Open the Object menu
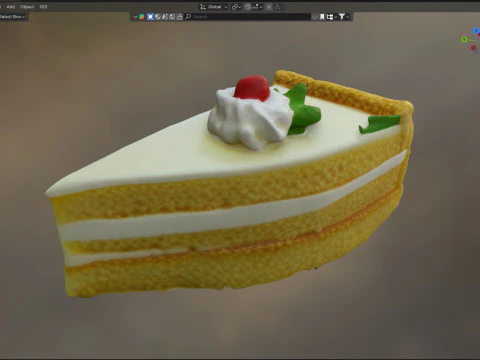This screenshot has height=360, width=480. (27, 7)
